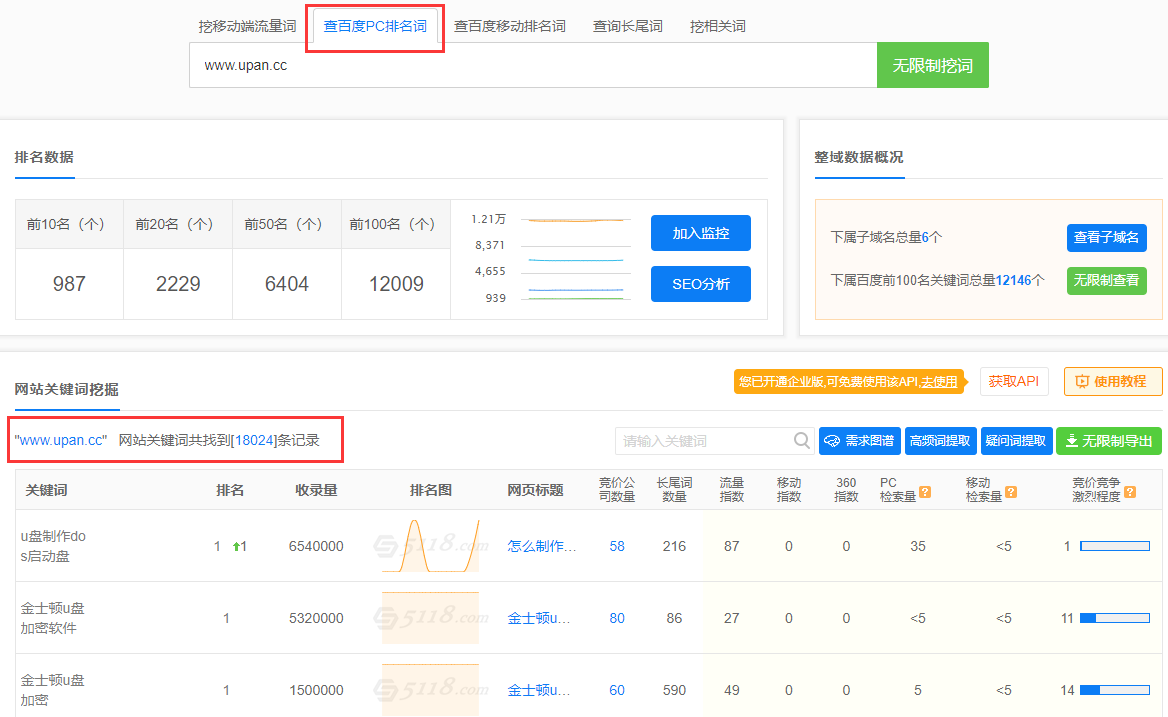Click the magnifier icon in keyword search

pos(802,441)
